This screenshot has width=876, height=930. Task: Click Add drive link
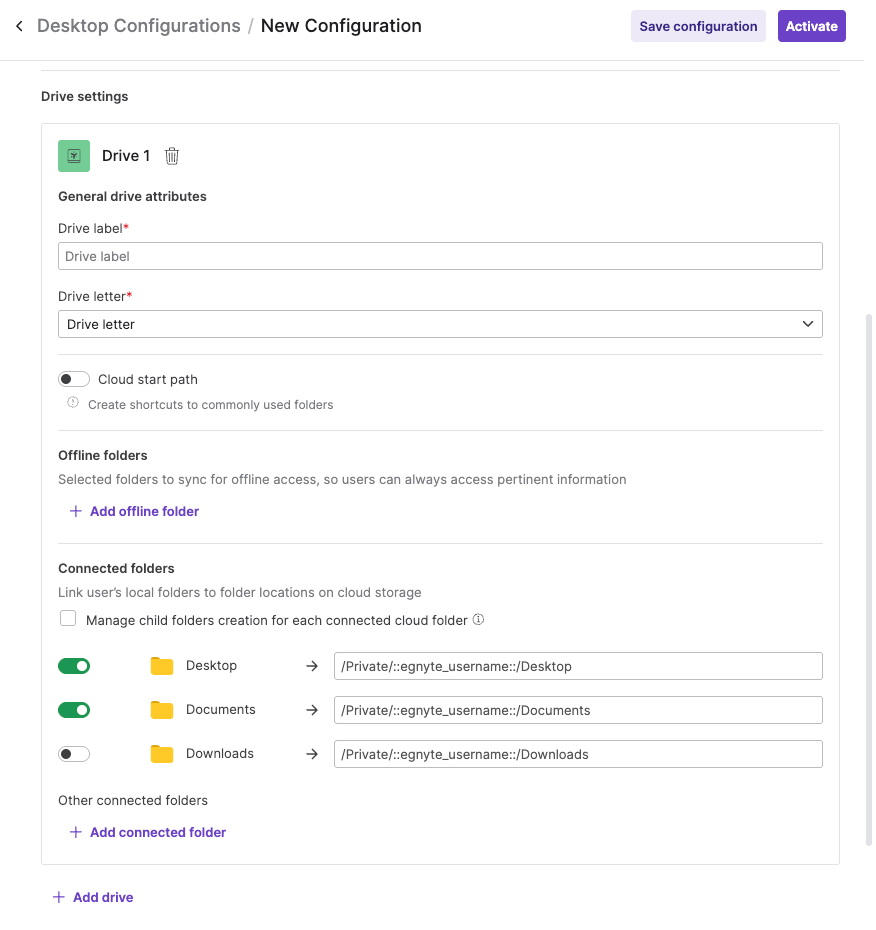click(93, 897)
